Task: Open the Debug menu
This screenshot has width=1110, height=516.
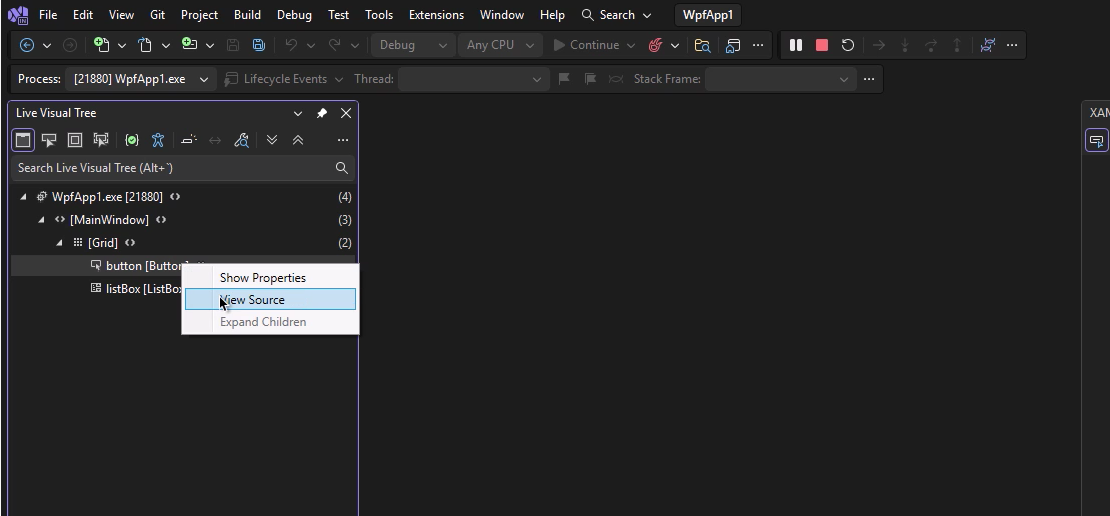Action: coord(294,15)
